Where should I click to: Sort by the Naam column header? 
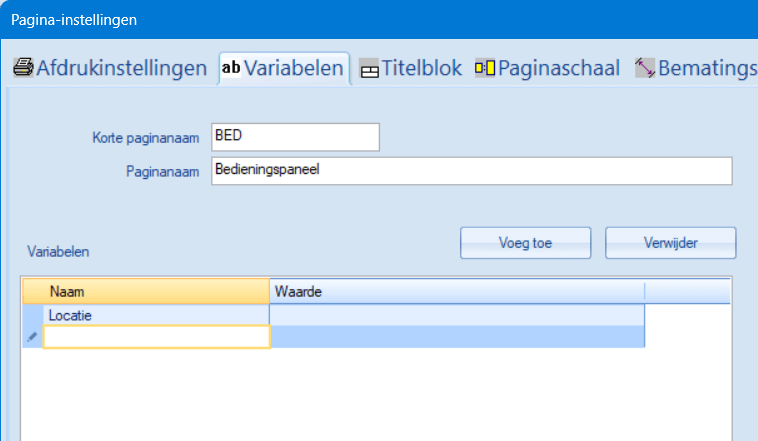[x=146, y=292]
